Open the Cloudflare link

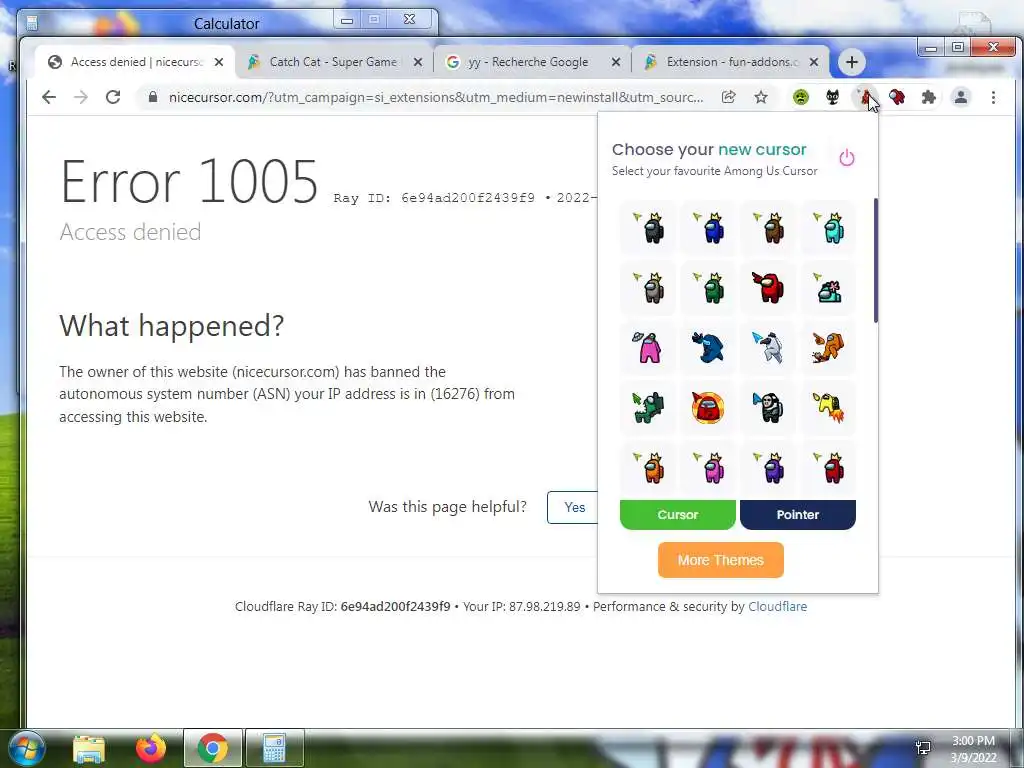(777, 607)
